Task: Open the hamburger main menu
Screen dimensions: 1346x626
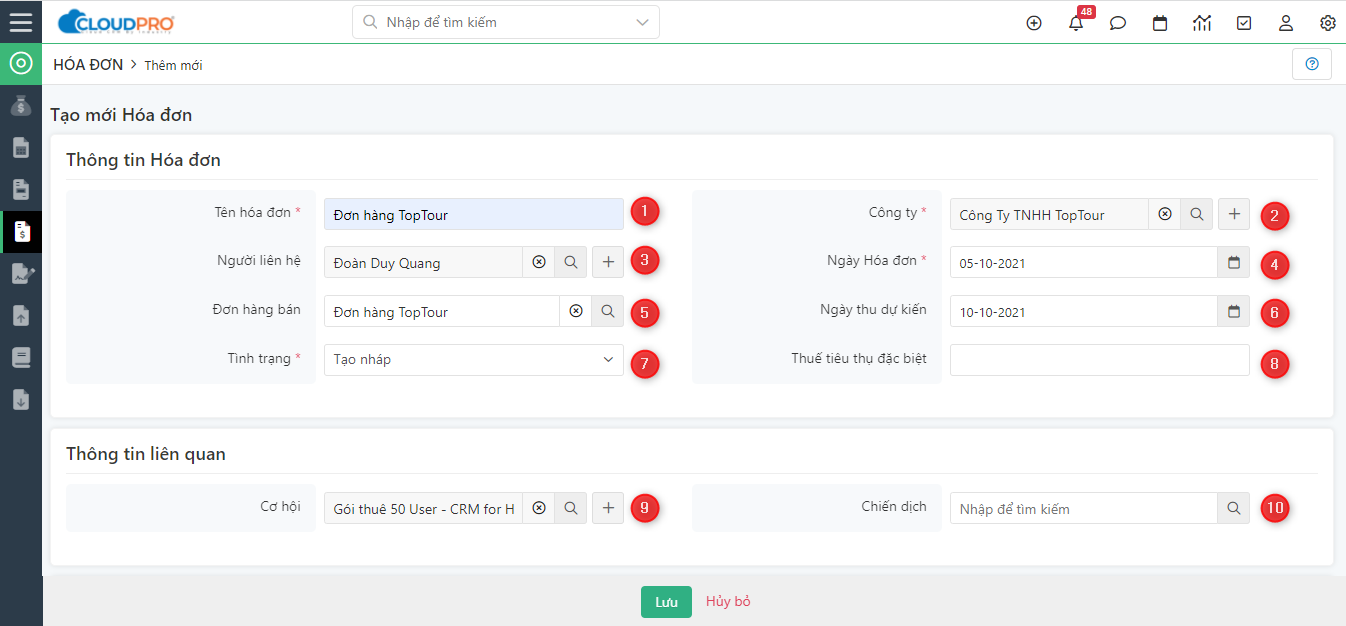Action: click(21, 22)
